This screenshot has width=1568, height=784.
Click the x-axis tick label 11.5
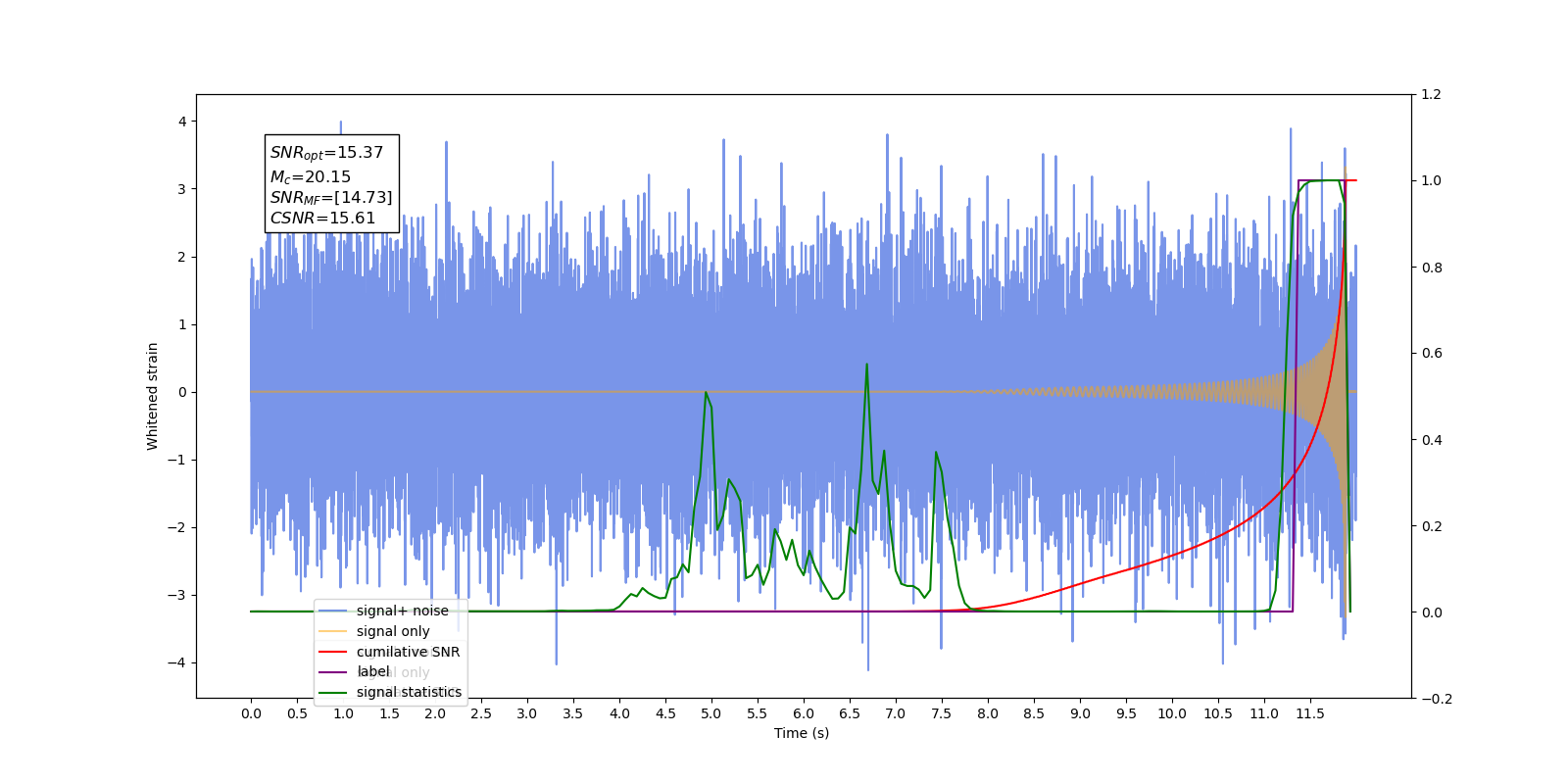[x=1310, y=713]
